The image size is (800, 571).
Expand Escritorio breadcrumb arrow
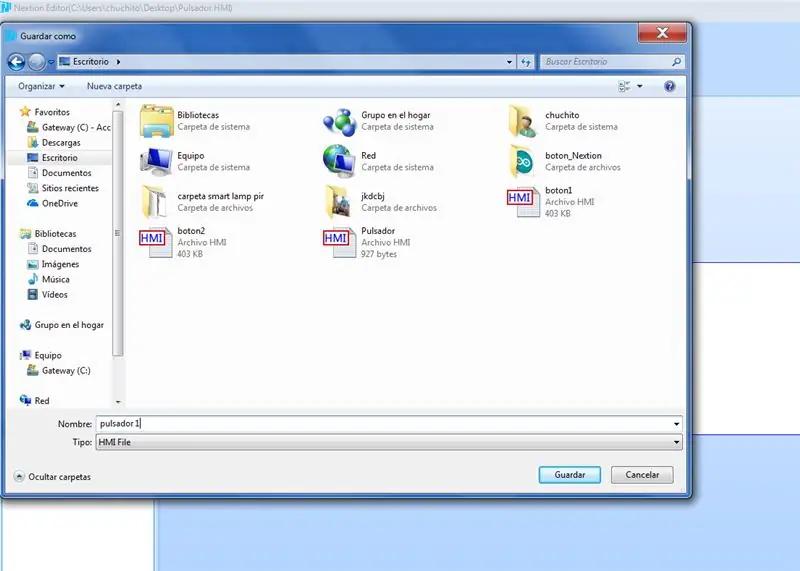(x=118, y=62)
